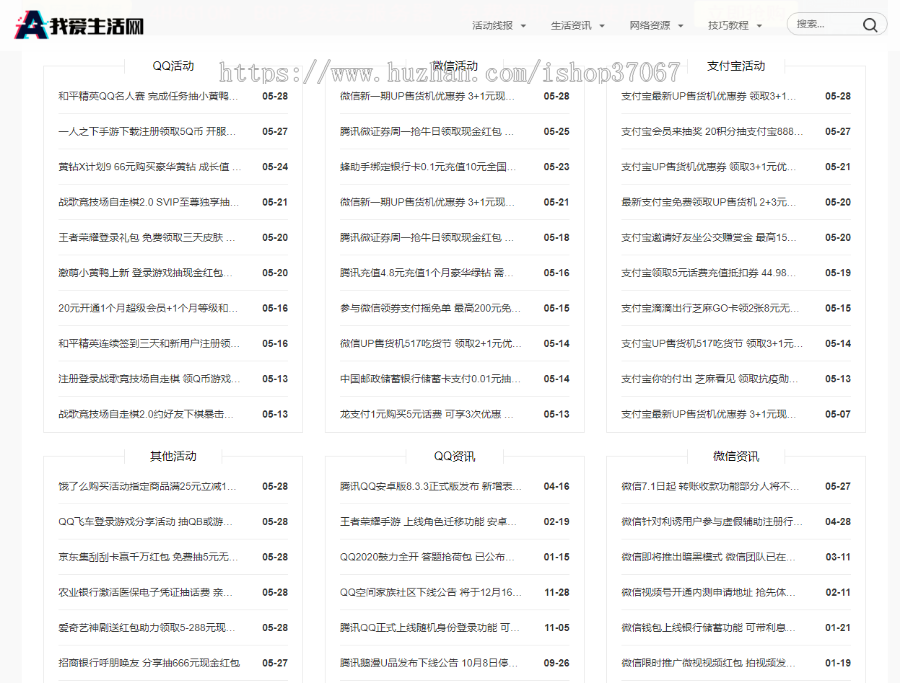The height and width of the screenshot is (683, 900).
Task: Focus the 搜索 input field
Action: (x=825, y=24)
